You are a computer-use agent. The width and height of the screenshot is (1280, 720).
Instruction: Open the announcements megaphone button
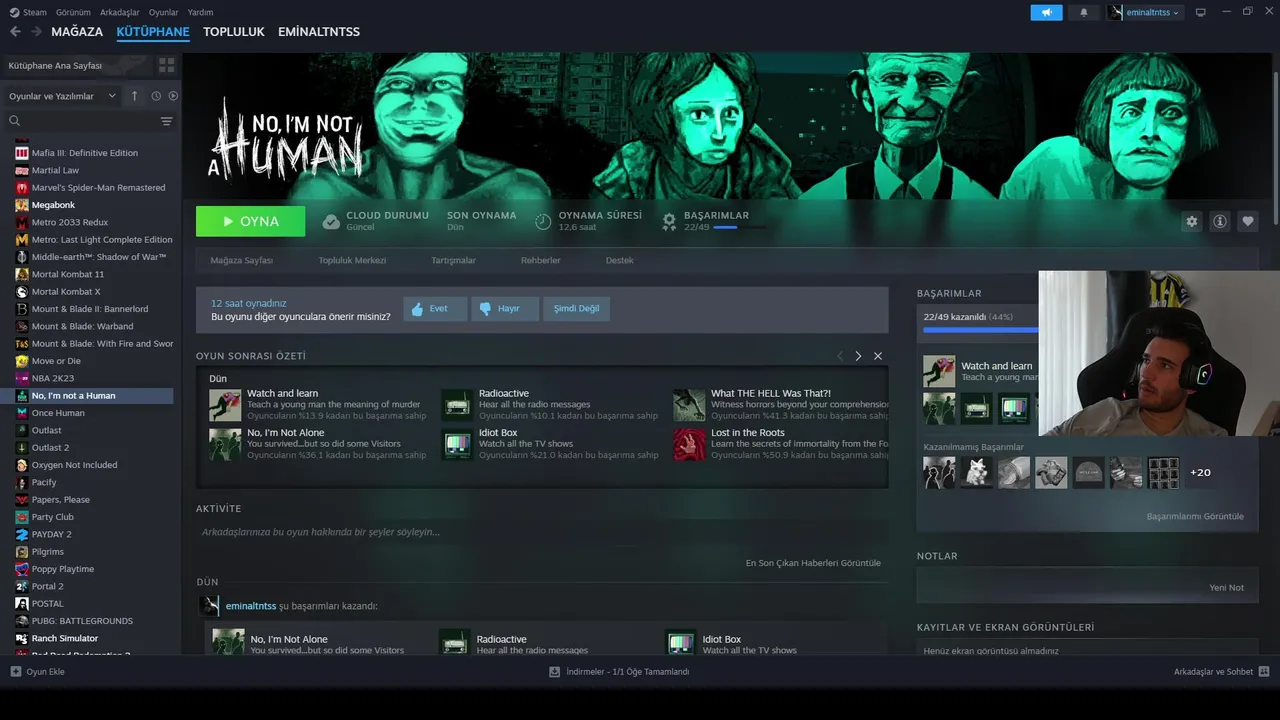point(1046,12)
